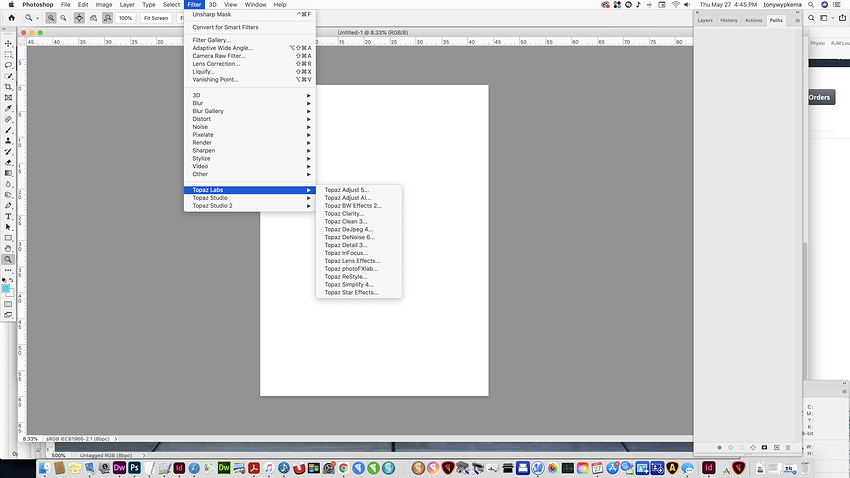Screen dimensions: 850x478
Task: Select the Move tool
Action: pyautogui.click(x=8, y=43)
